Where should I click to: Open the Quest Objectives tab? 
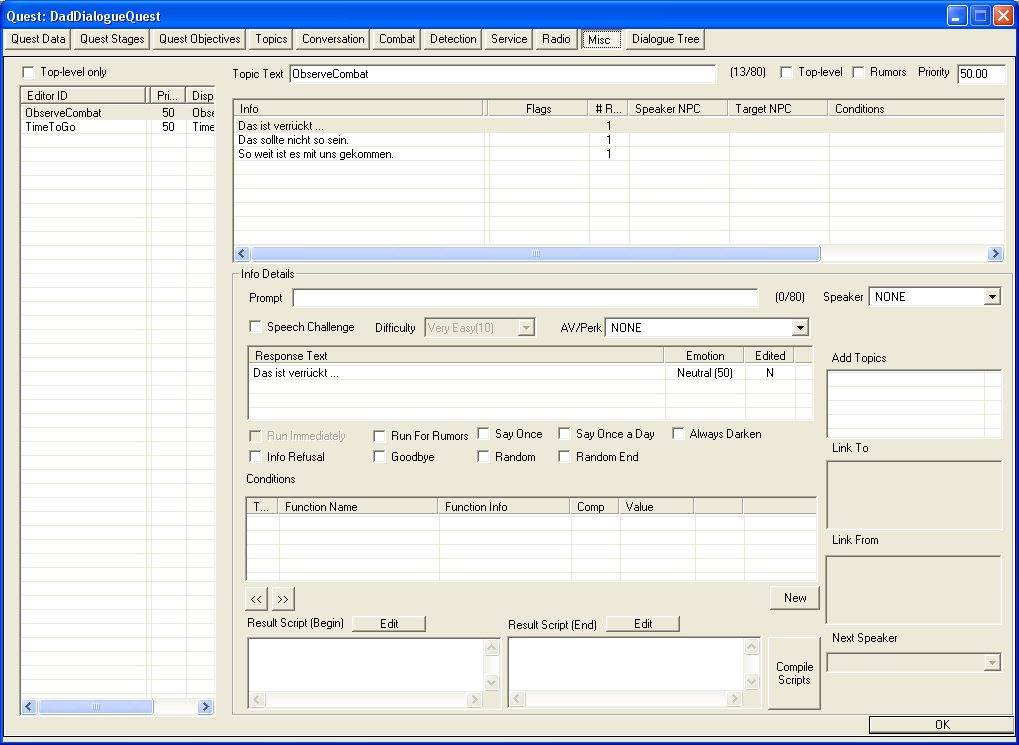coord(200,39)
